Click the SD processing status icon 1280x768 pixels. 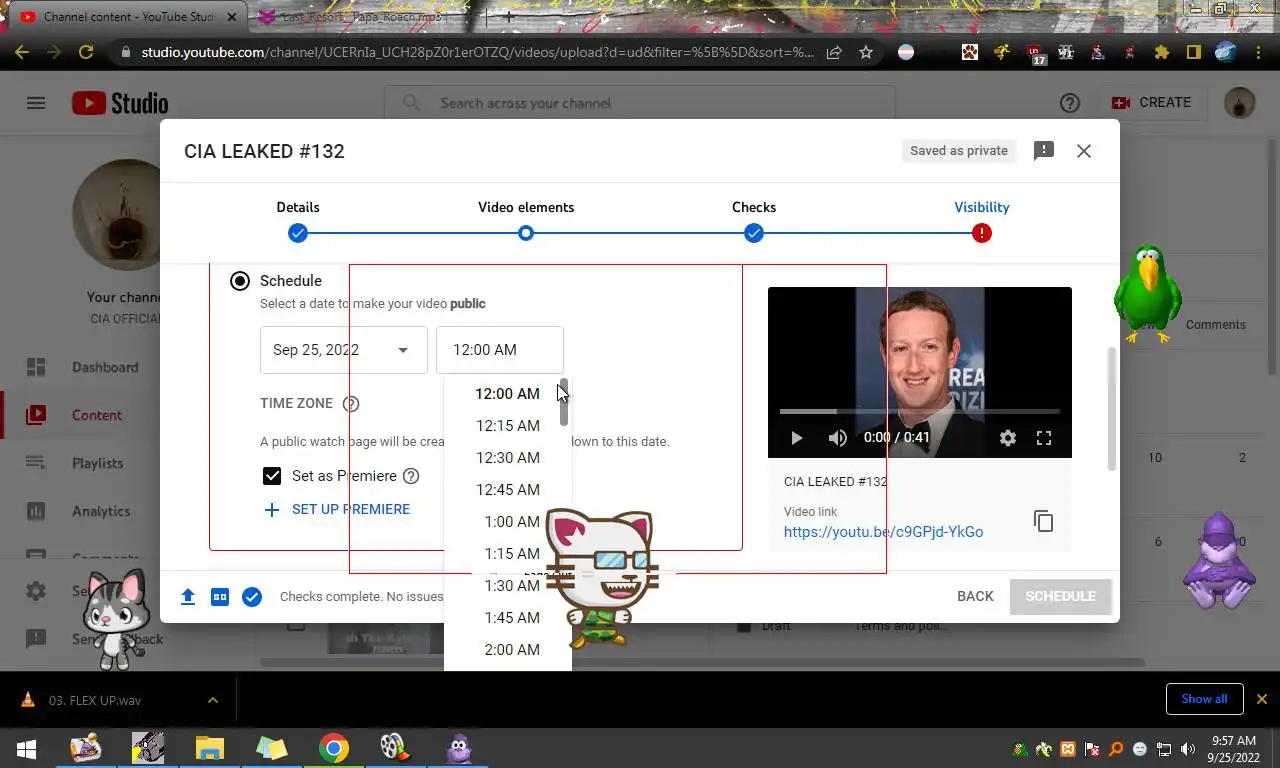click(220, 597)
